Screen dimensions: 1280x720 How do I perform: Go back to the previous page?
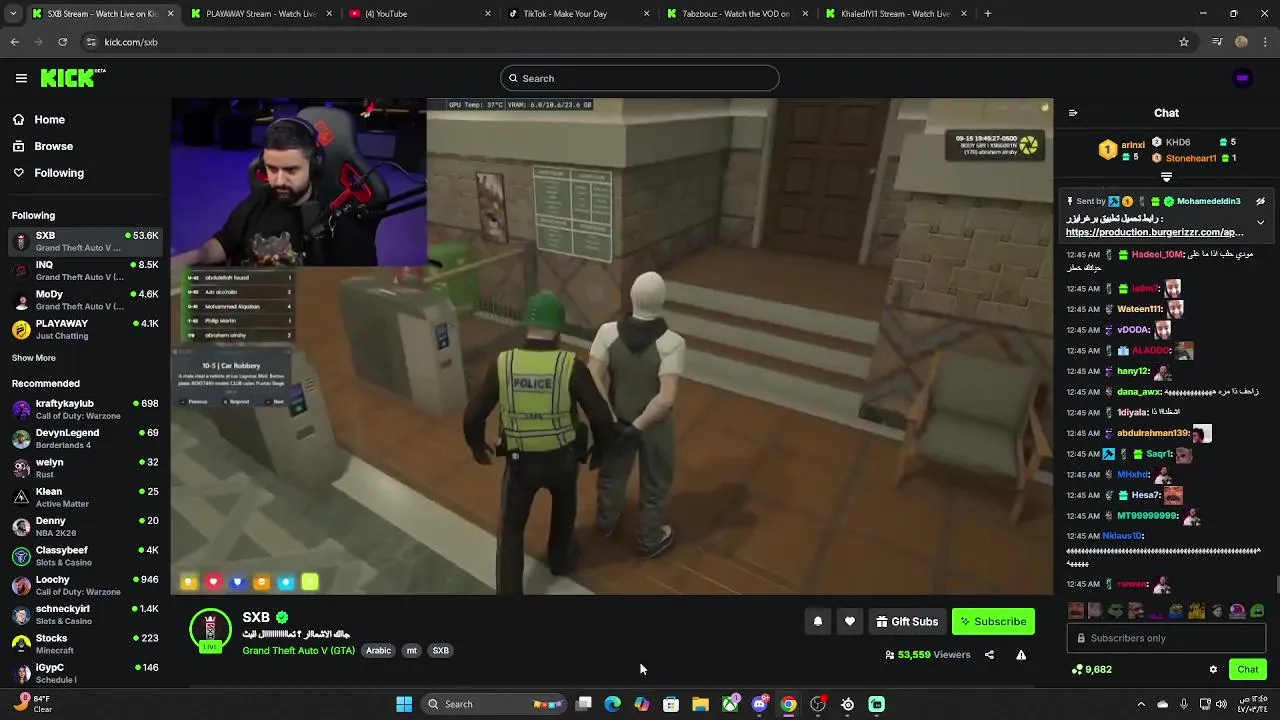[14, 42]
